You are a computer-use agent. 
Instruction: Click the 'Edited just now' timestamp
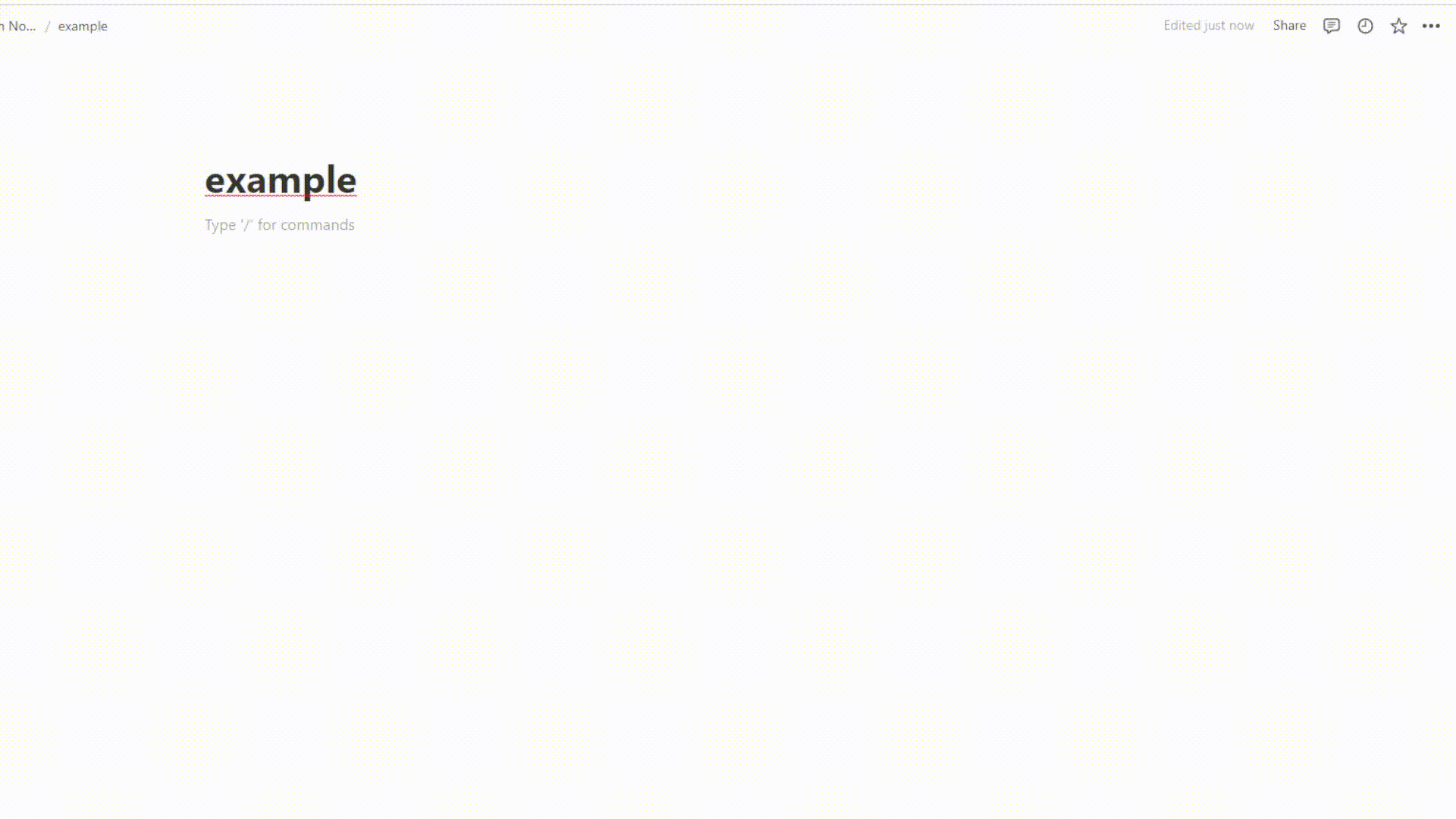(1209, 25)
